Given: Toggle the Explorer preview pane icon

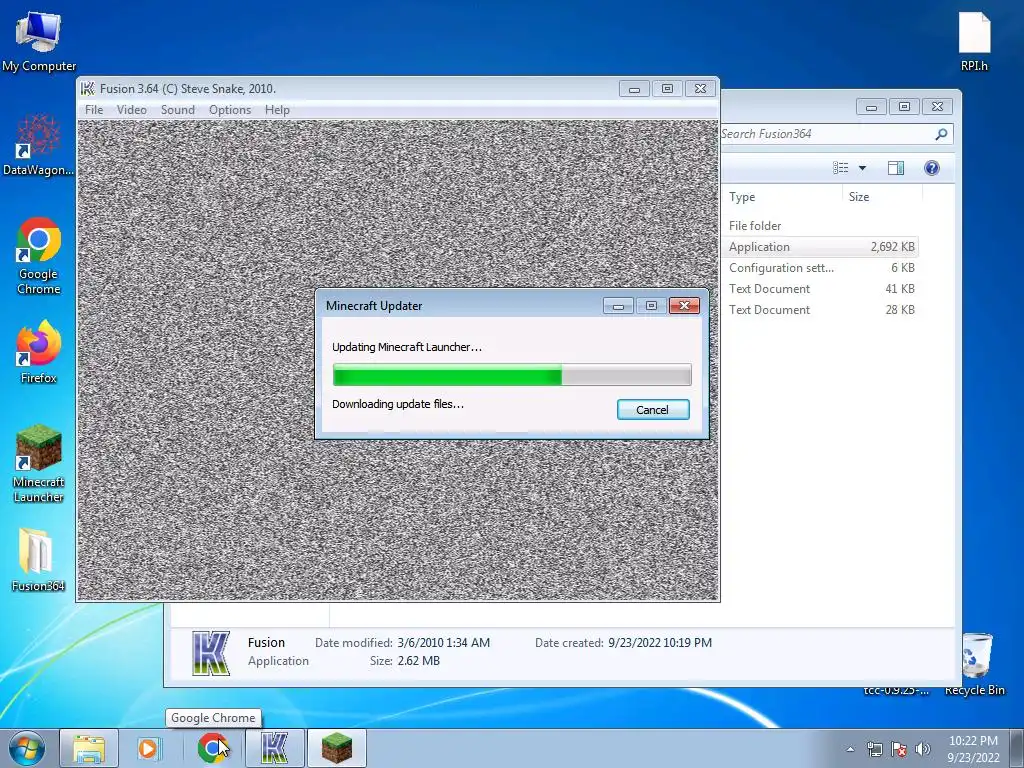Looking at the screenshot, I should (895, 168).
